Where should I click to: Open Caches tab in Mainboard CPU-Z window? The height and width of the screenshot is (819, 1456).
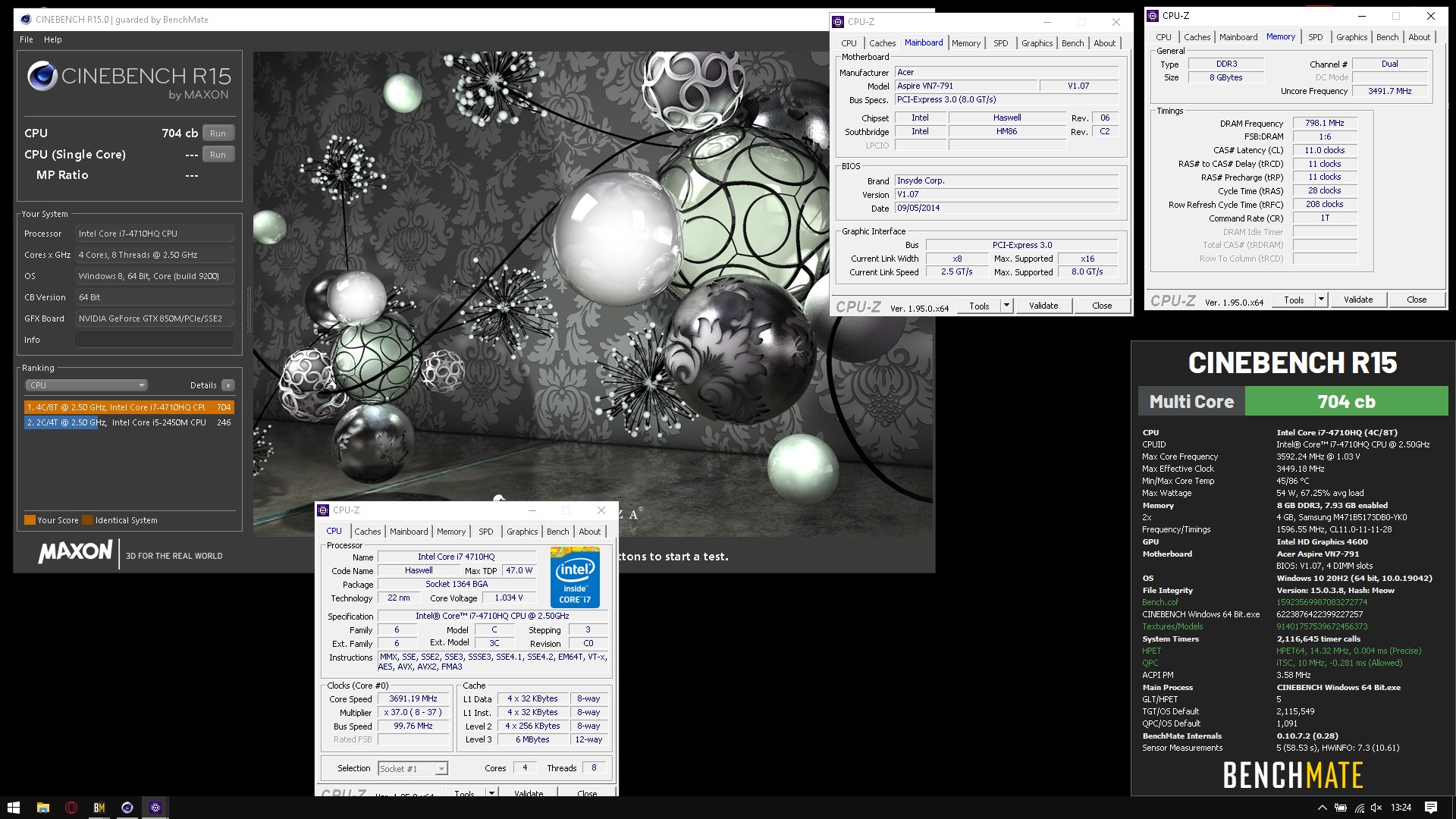click(882, 43)
